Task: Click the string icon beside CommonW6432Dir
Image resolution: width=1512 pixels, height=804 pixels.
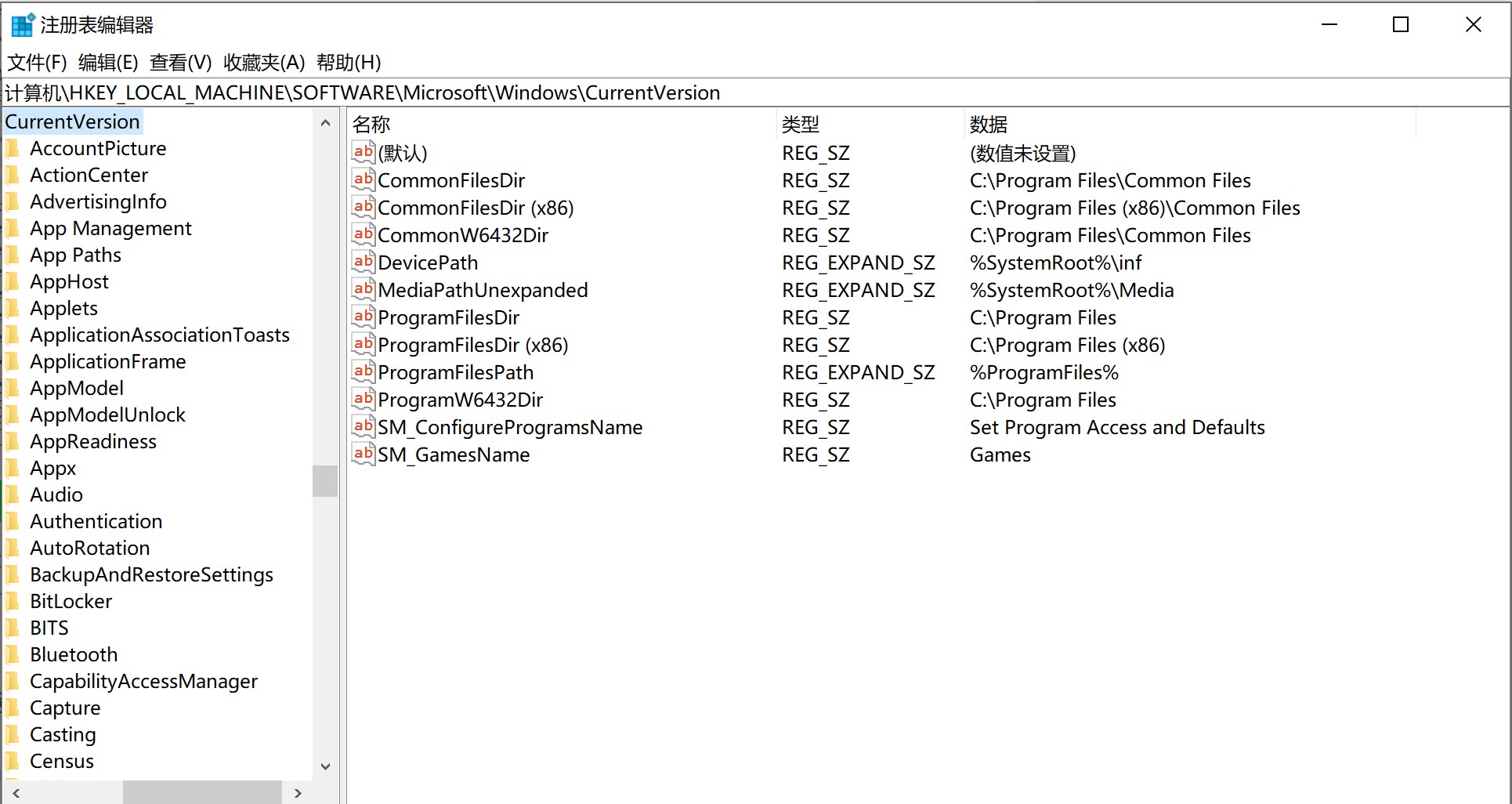Action: point(364,234)
